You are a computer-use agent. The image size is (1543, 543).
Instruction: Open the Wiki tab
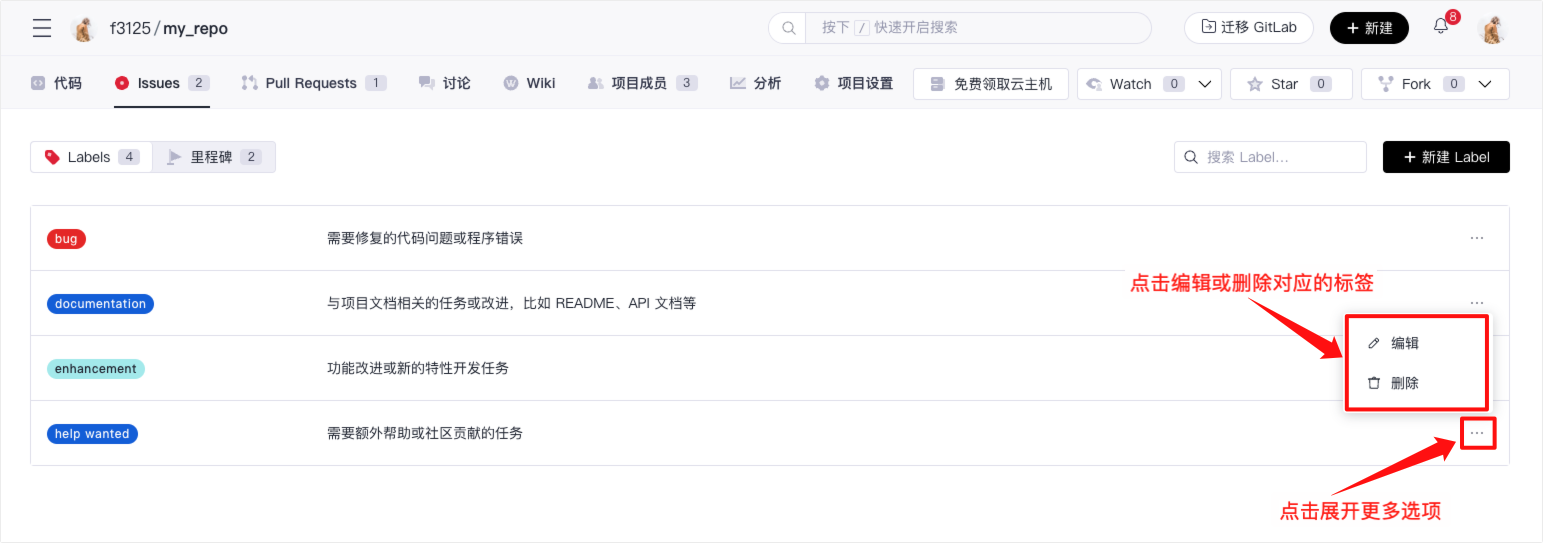(529, 83)
